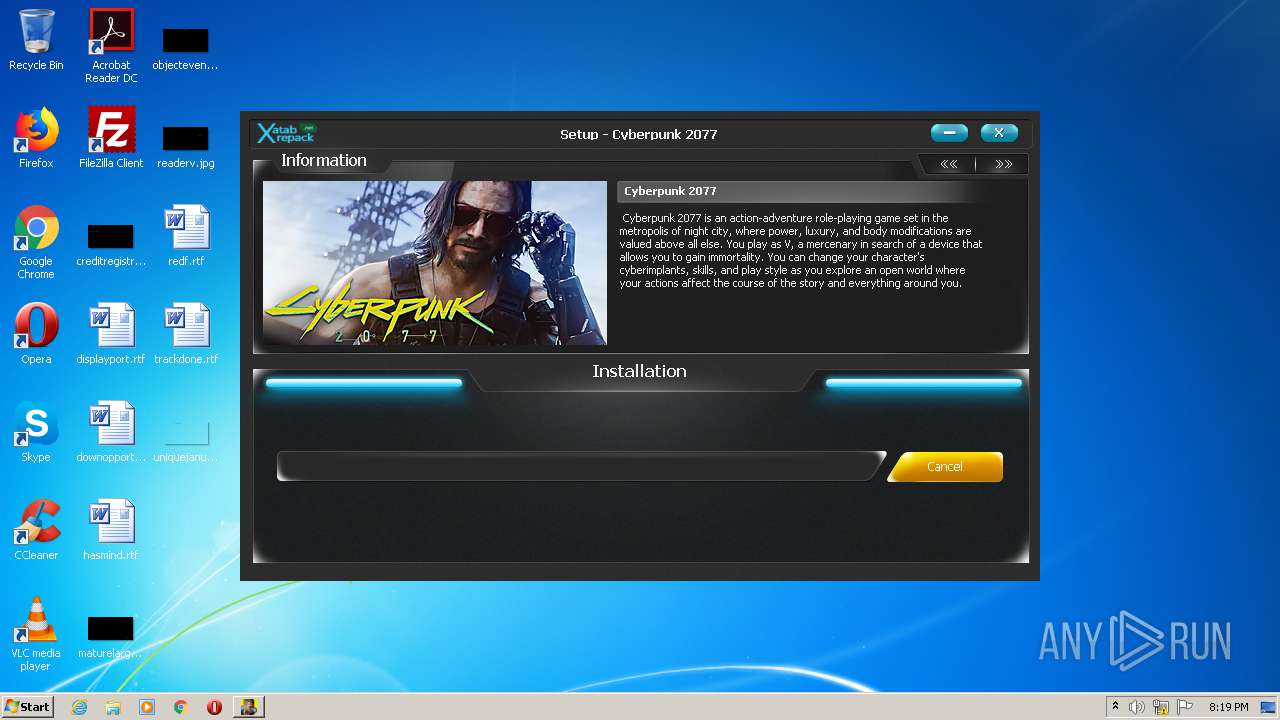Open Action Center flag icon
Image resolution: width=1280 pixels, height=720 pixels.
1185,707
